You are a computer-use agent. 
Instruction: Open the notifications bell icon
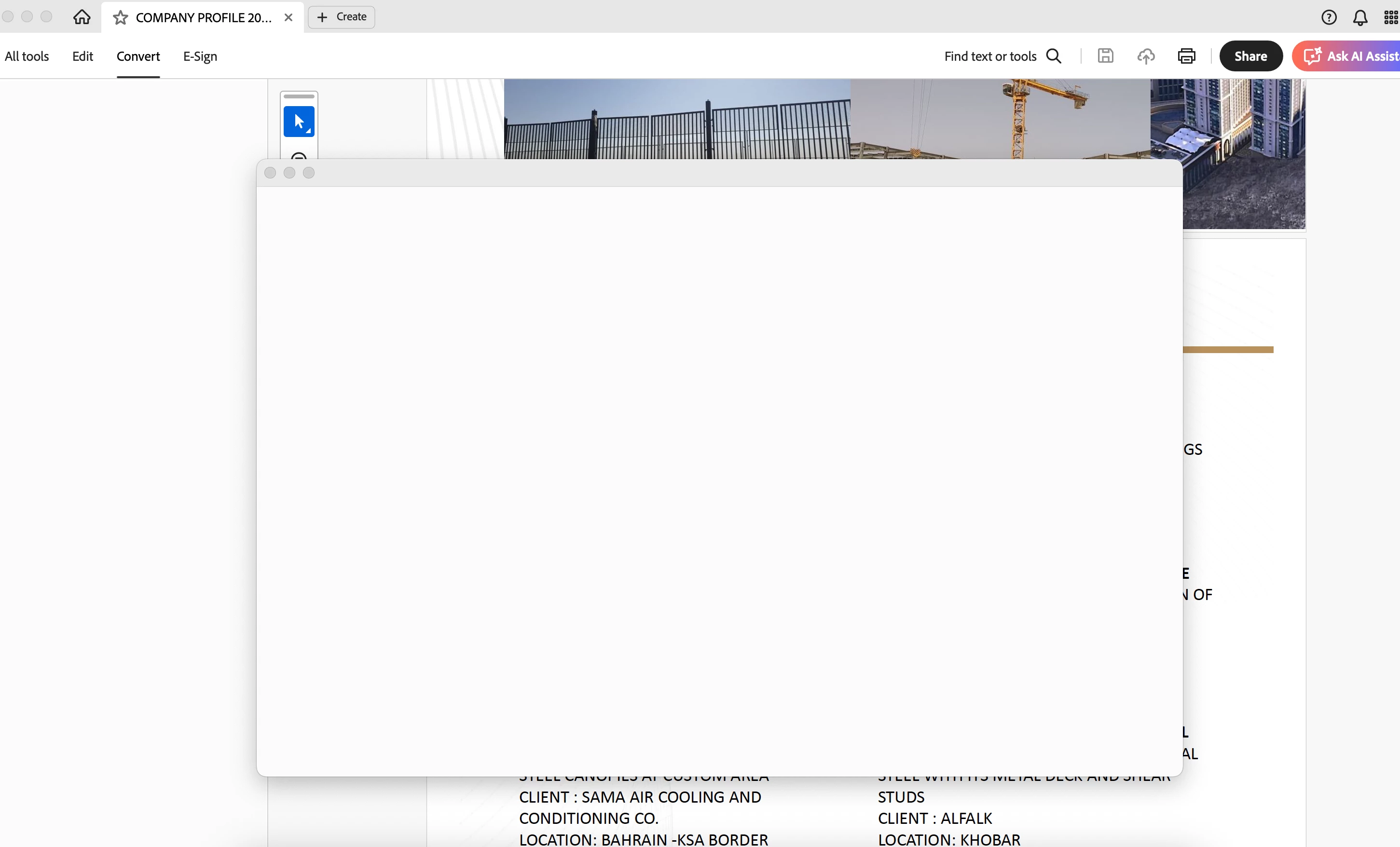point(1359,18)
